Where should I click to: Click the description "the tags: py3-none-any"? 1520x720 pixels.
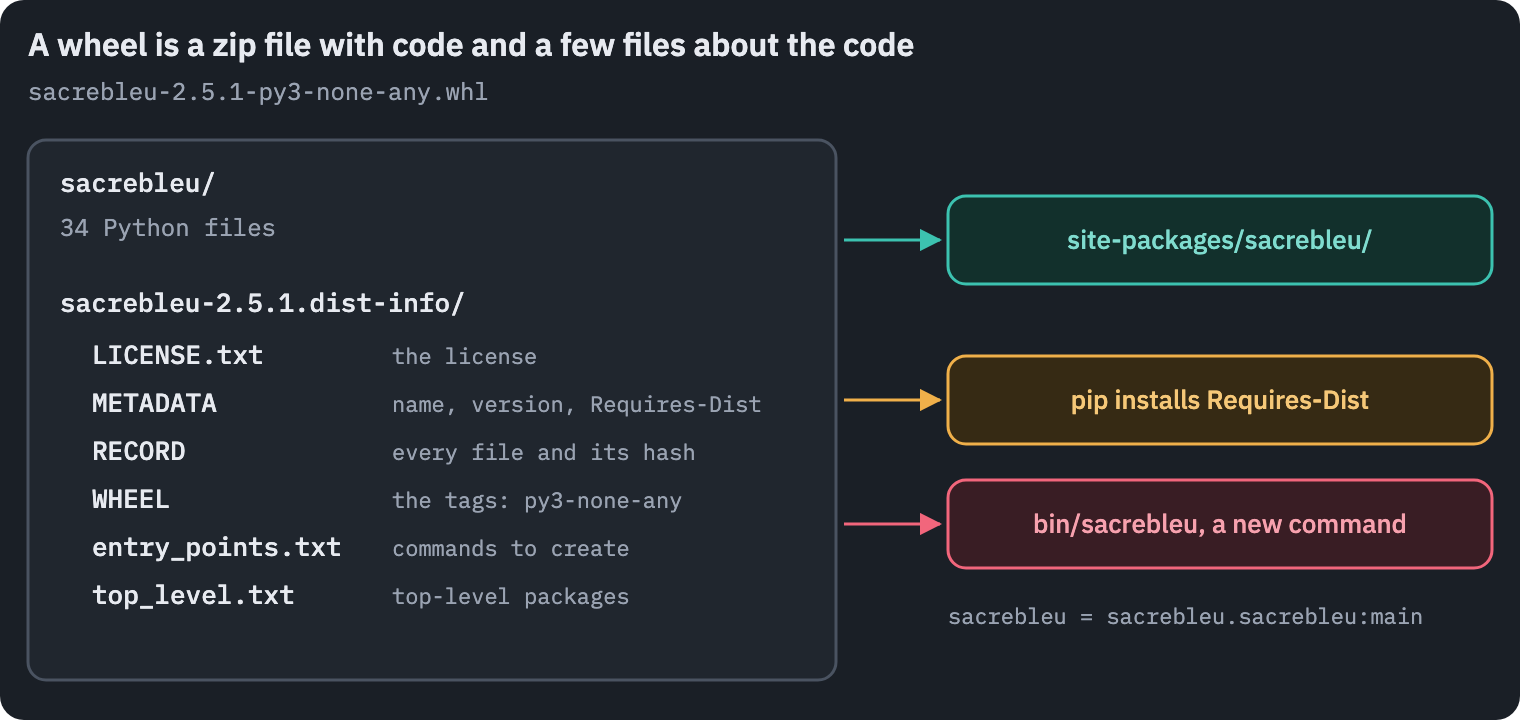[537, 501]
